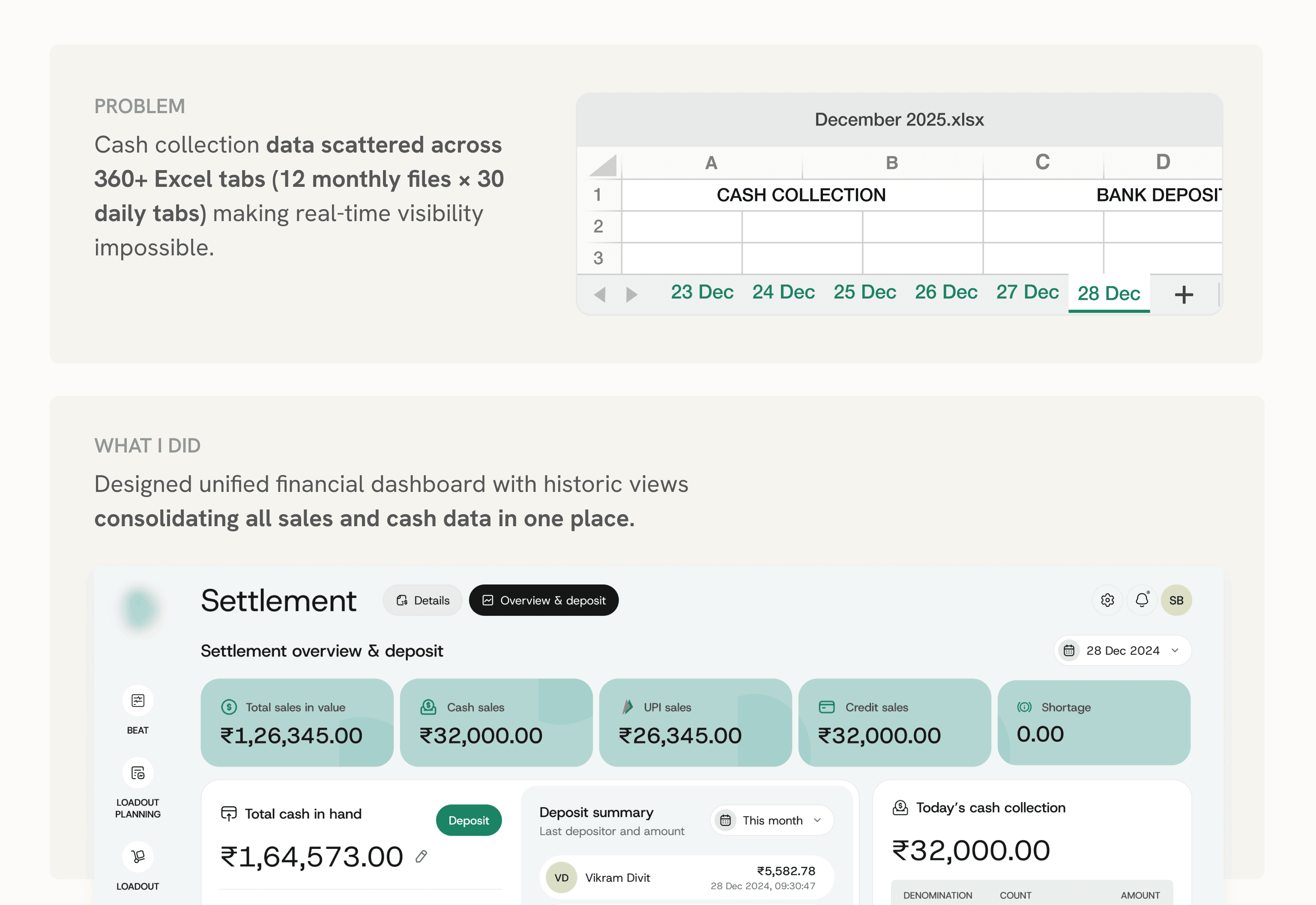1316x905 pixels.
Task: Open the SB user avatar
Action: pos(1176,600)
